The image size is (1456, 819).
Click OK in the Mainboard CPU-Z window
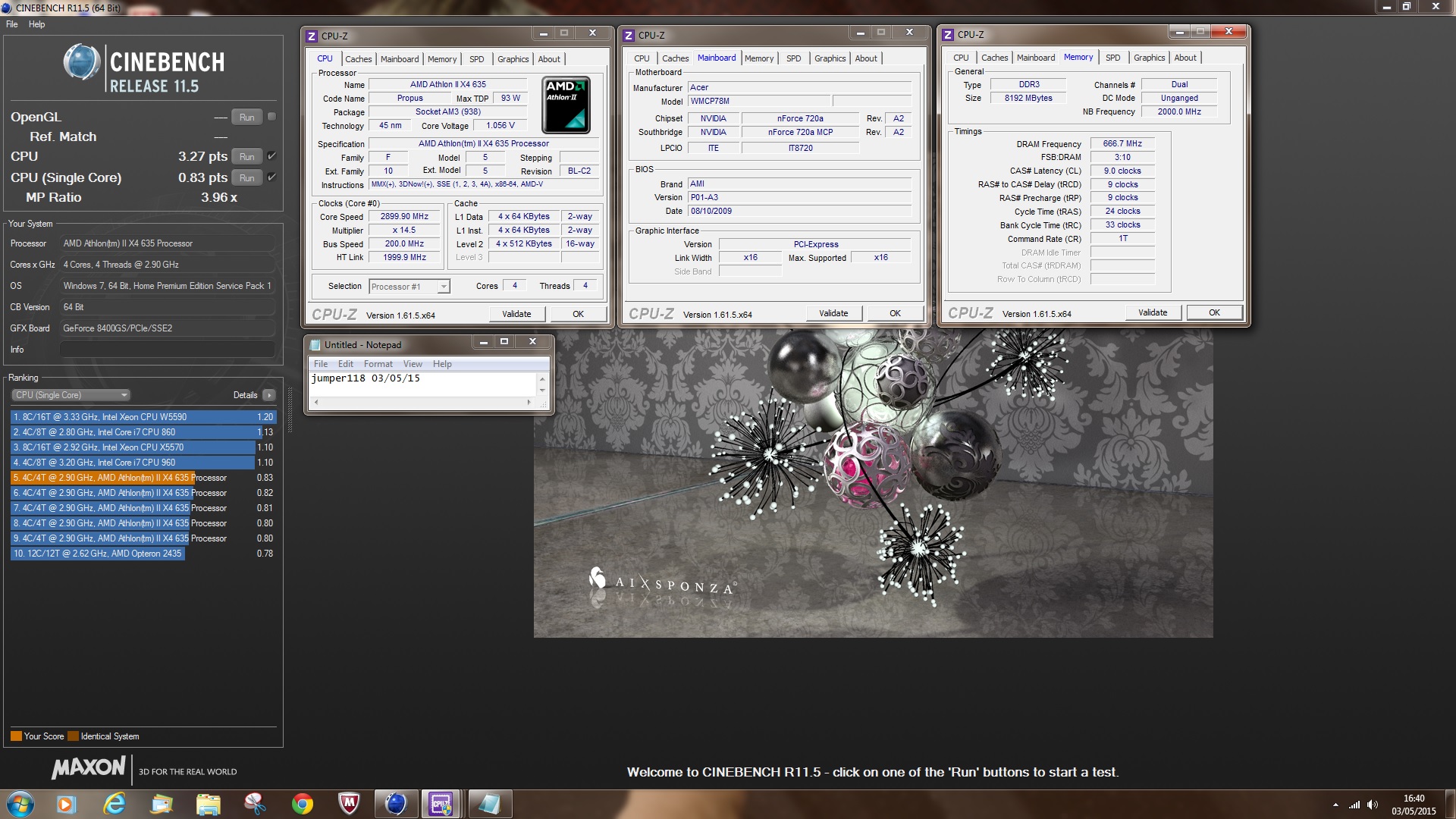pyautogui.click(x=895, y=313)
